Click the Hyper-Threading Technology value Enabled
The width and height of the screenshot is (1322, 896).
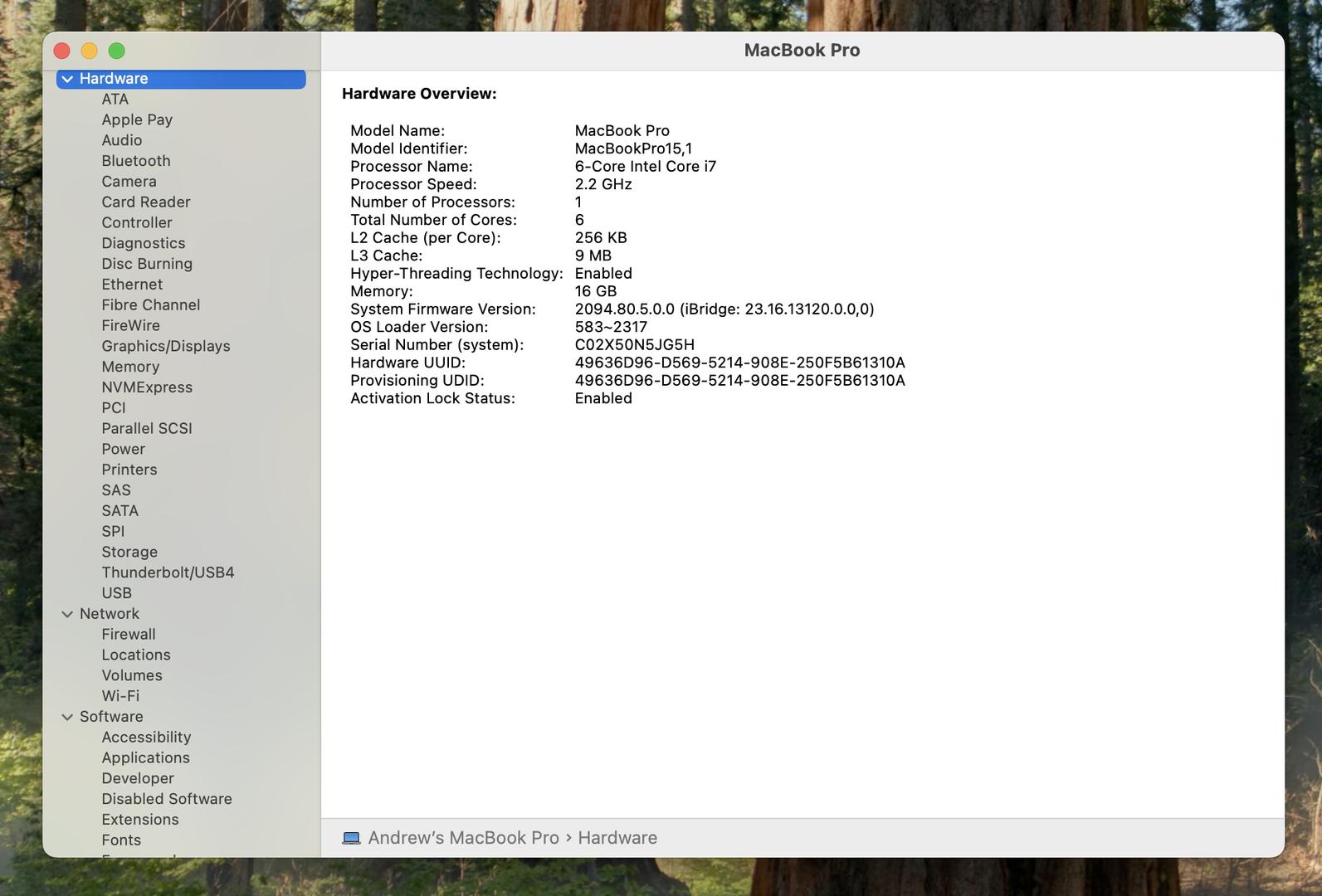[603, 274]
